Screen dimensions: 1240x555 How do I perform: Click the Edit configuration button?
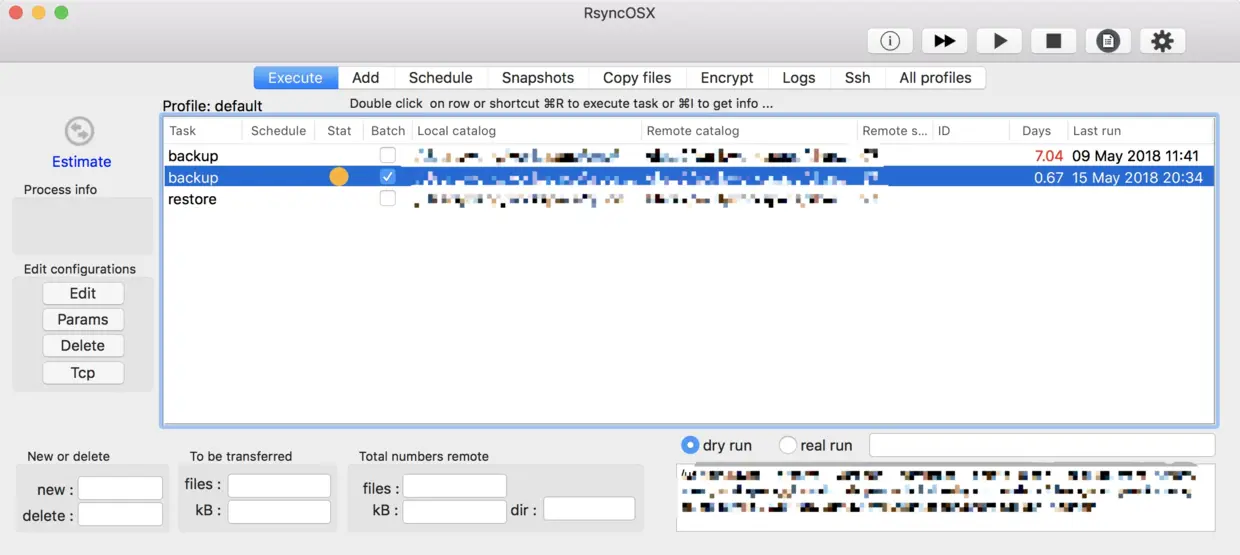[x=83, y=293]
